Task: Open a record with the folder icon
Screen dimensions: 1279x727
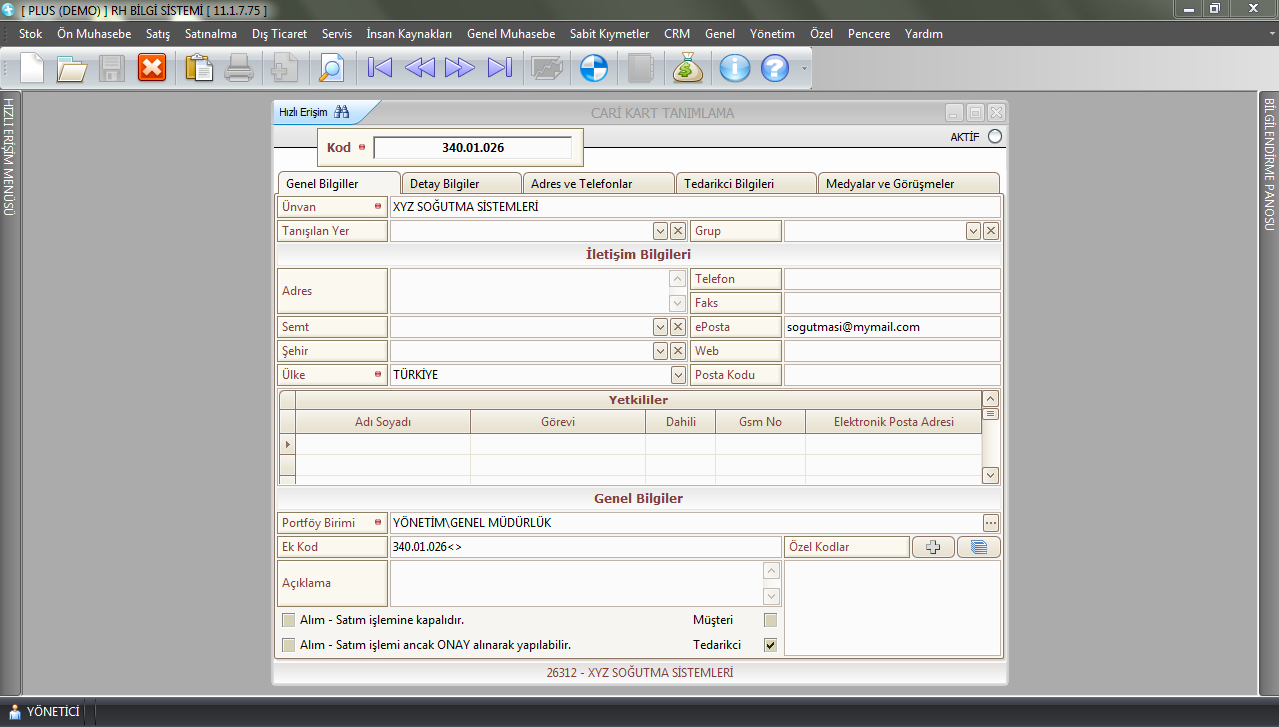Action: pyautogui.click(x=72, y=68)
